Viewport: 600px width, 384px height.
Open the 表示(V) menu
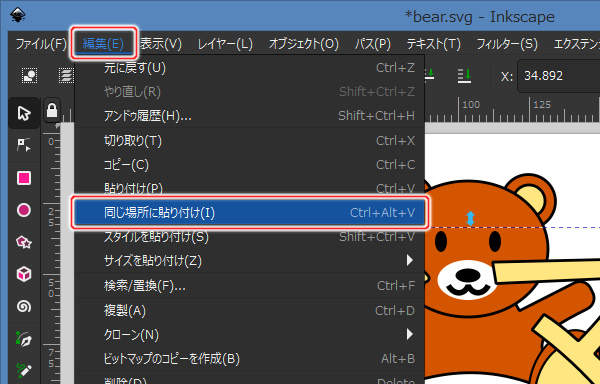point(161,44)
